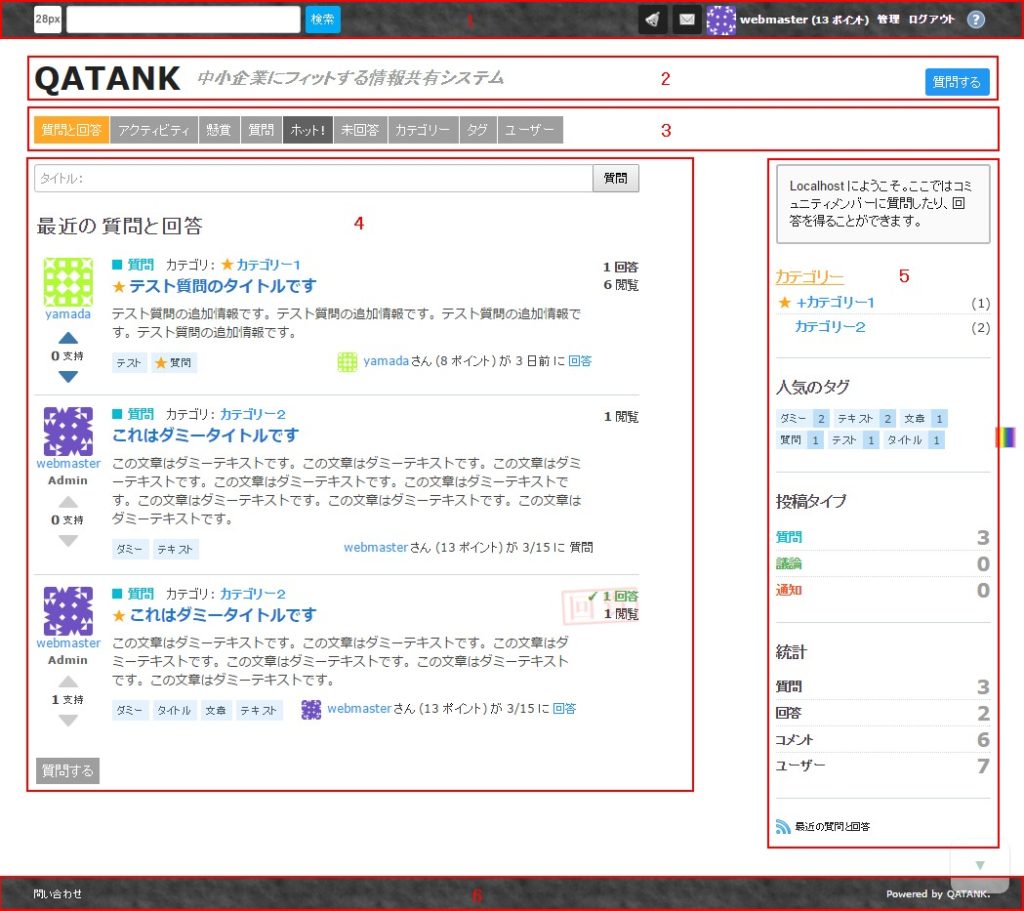Click the small yamada avatar beside answer info
The height and width of the screenshot is (911, 1024).
click(347, 361)
